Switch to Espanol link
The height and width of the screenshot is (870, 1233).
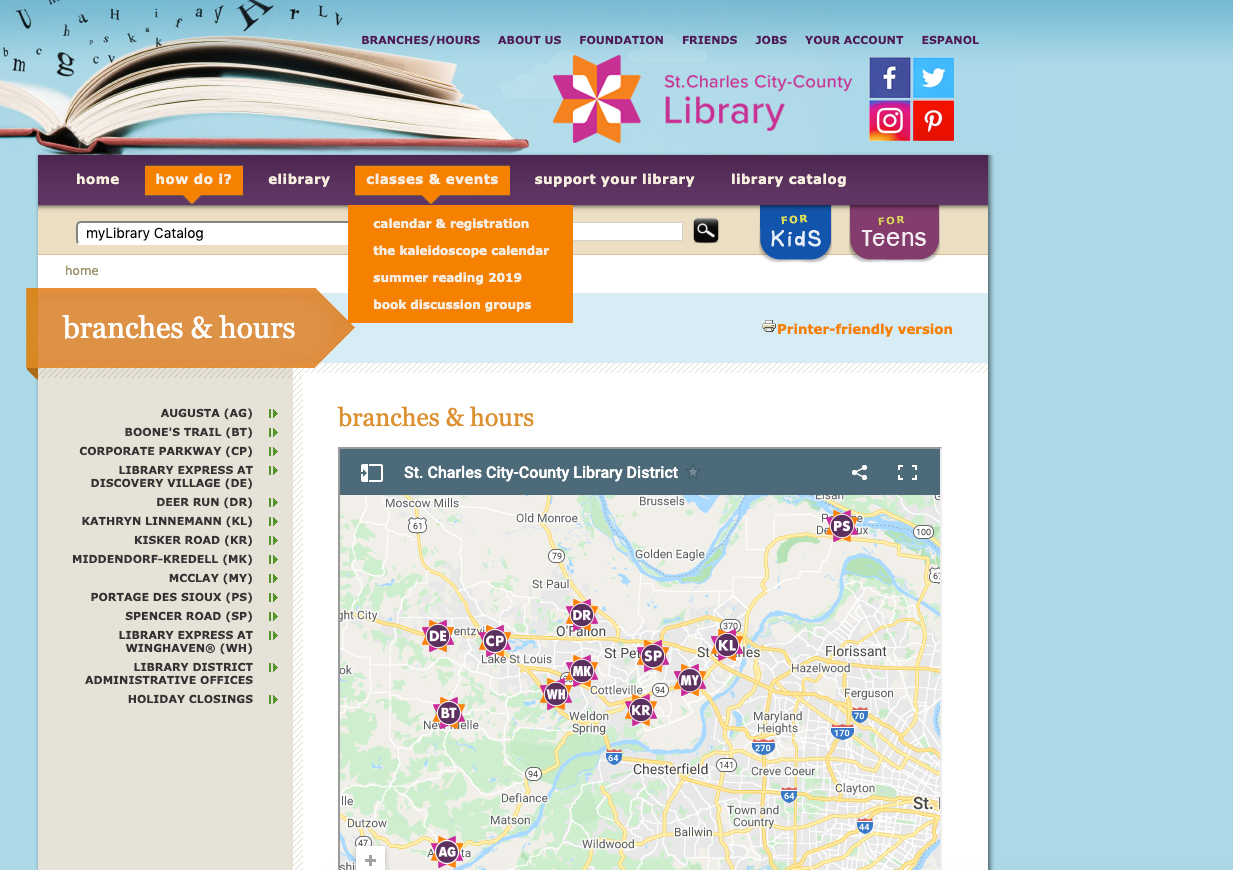tap(950, 40)
